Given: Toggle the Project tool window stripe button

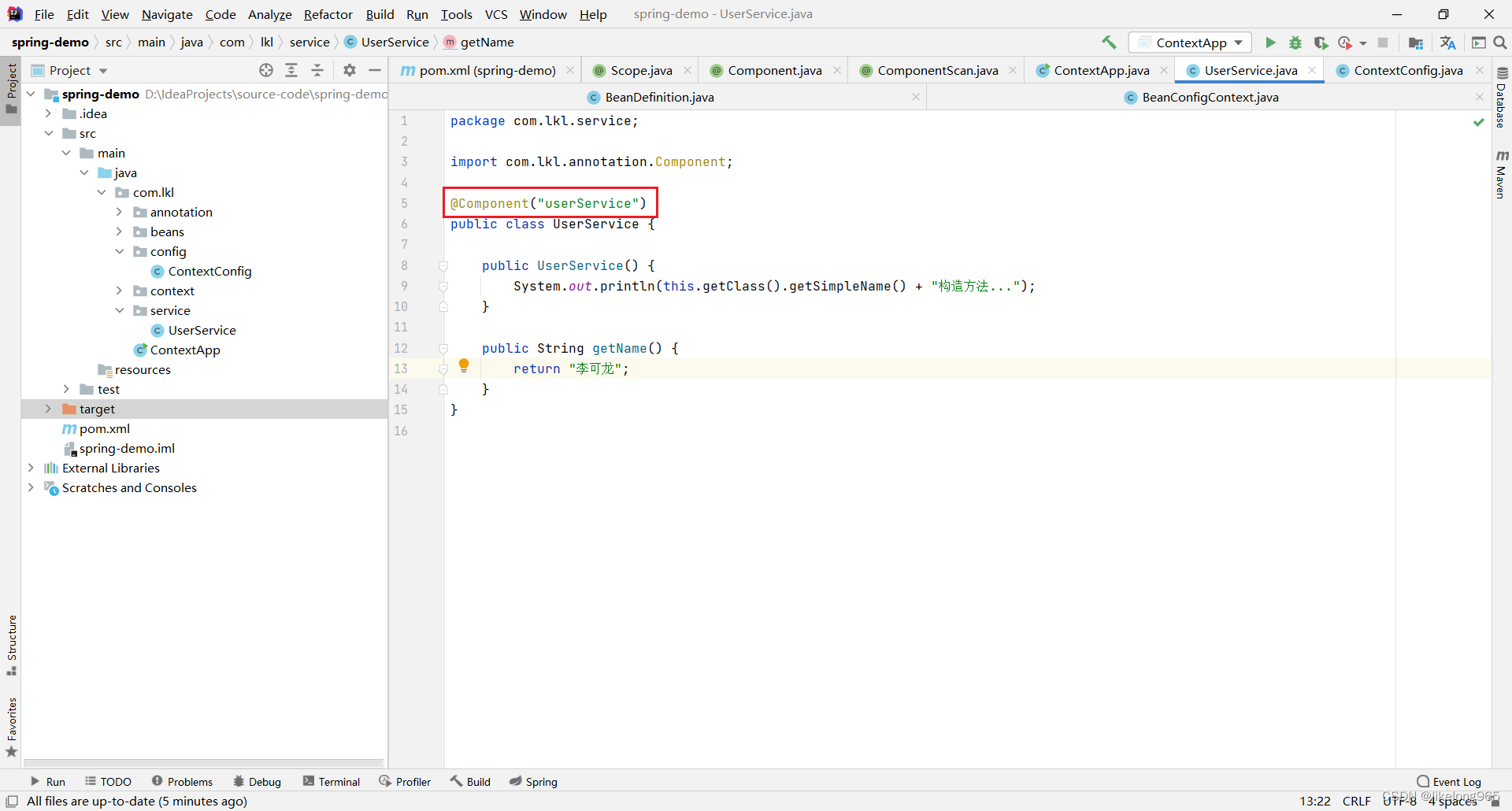Looking at the screenshot, I should [x=11, y=89].
